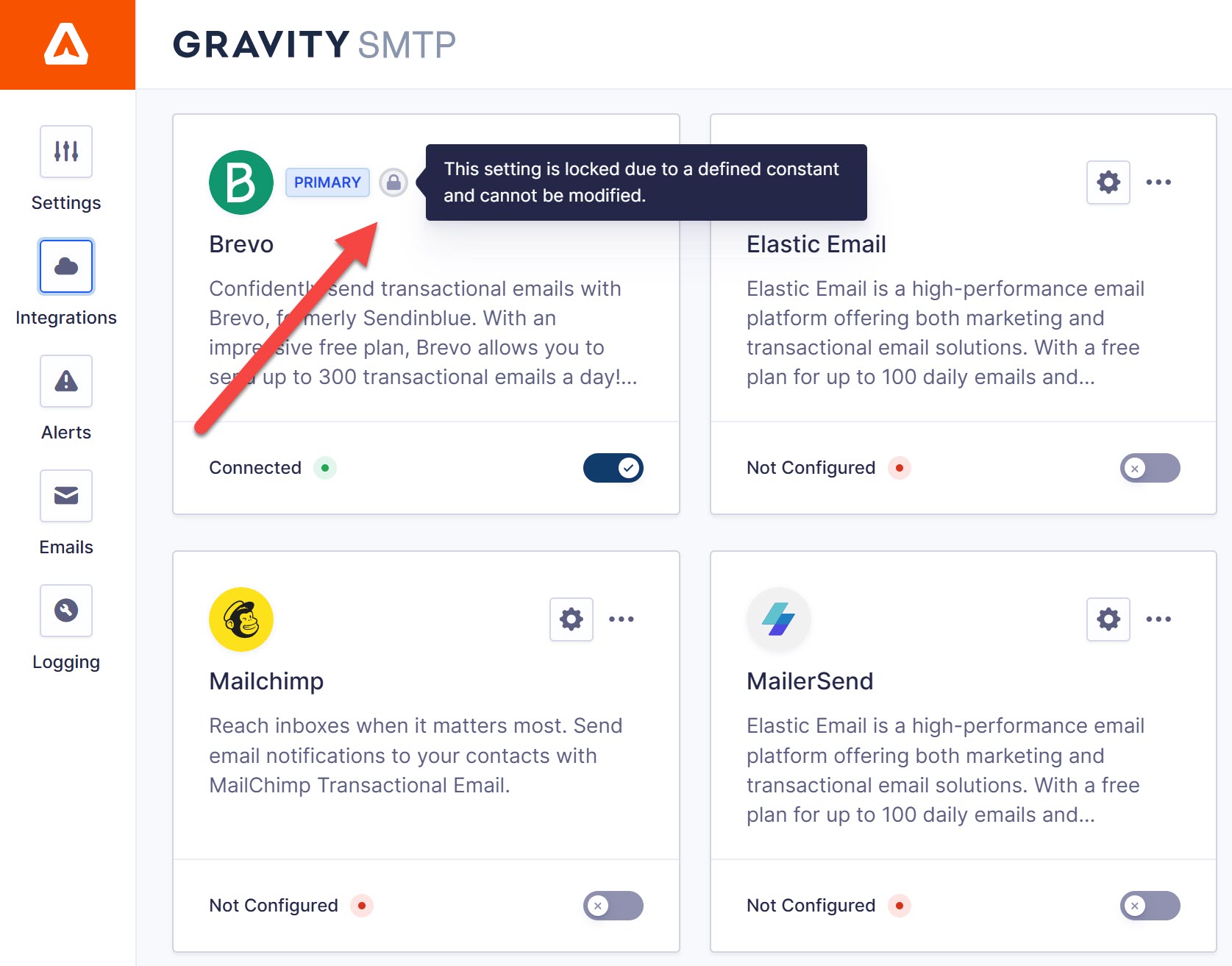This screenshot has height=966, width=1232.
Task: Click the Gravity logo in orange corner
Action: [x=67, y=44]
